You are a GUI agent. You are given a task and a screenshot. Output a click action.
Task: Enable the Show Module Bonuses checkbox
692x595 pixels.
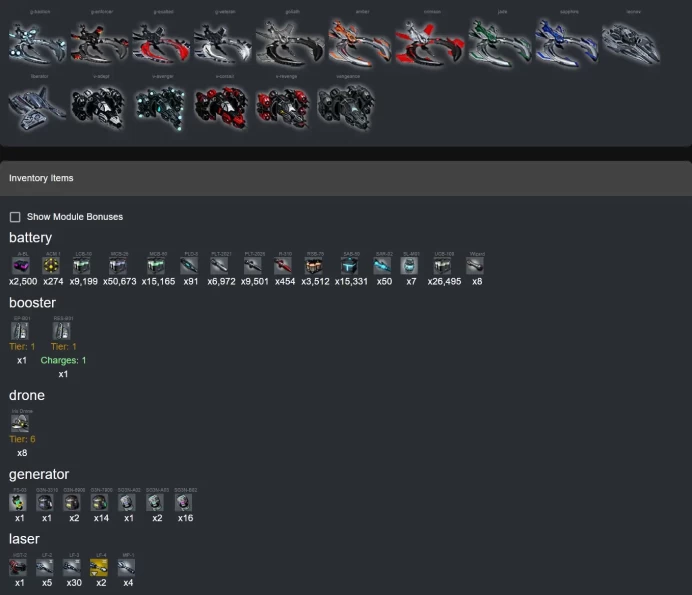(15, 217)
